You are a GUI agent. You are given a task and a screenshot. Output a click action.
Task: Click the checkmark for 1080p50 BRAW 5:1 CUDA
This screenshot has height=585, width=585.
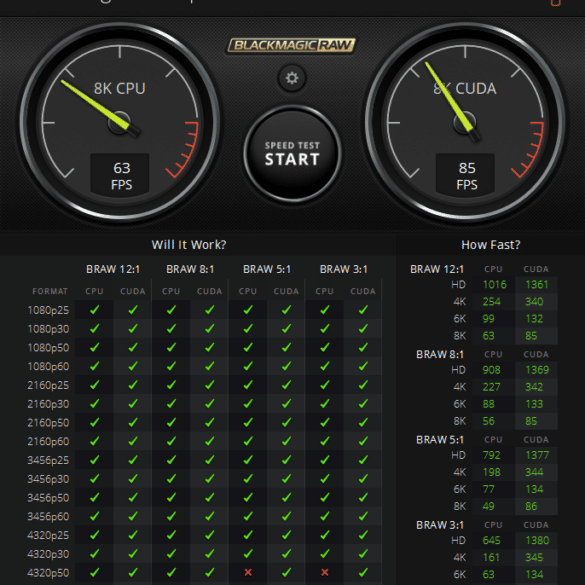pyautogui.click(x=286, y=347)
